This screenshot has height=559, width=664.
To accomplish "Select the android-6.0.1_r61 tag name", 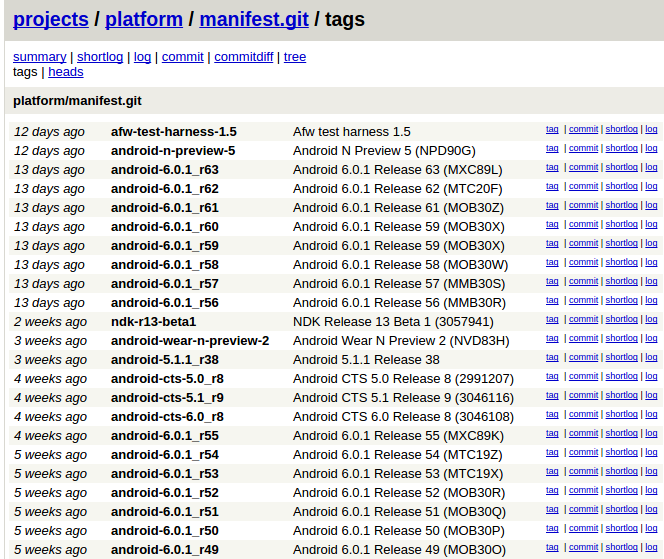I will tap(165, 208).
